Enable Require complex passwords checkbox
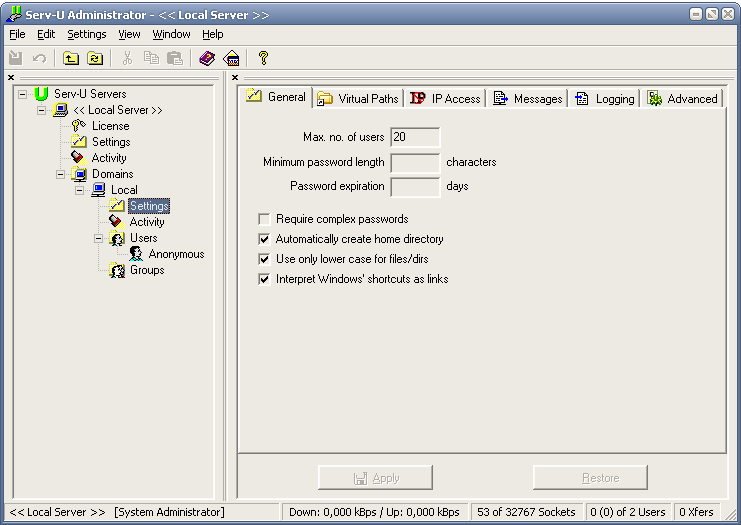This screenshot has height=525, width=741. click(x=264, y=219)
